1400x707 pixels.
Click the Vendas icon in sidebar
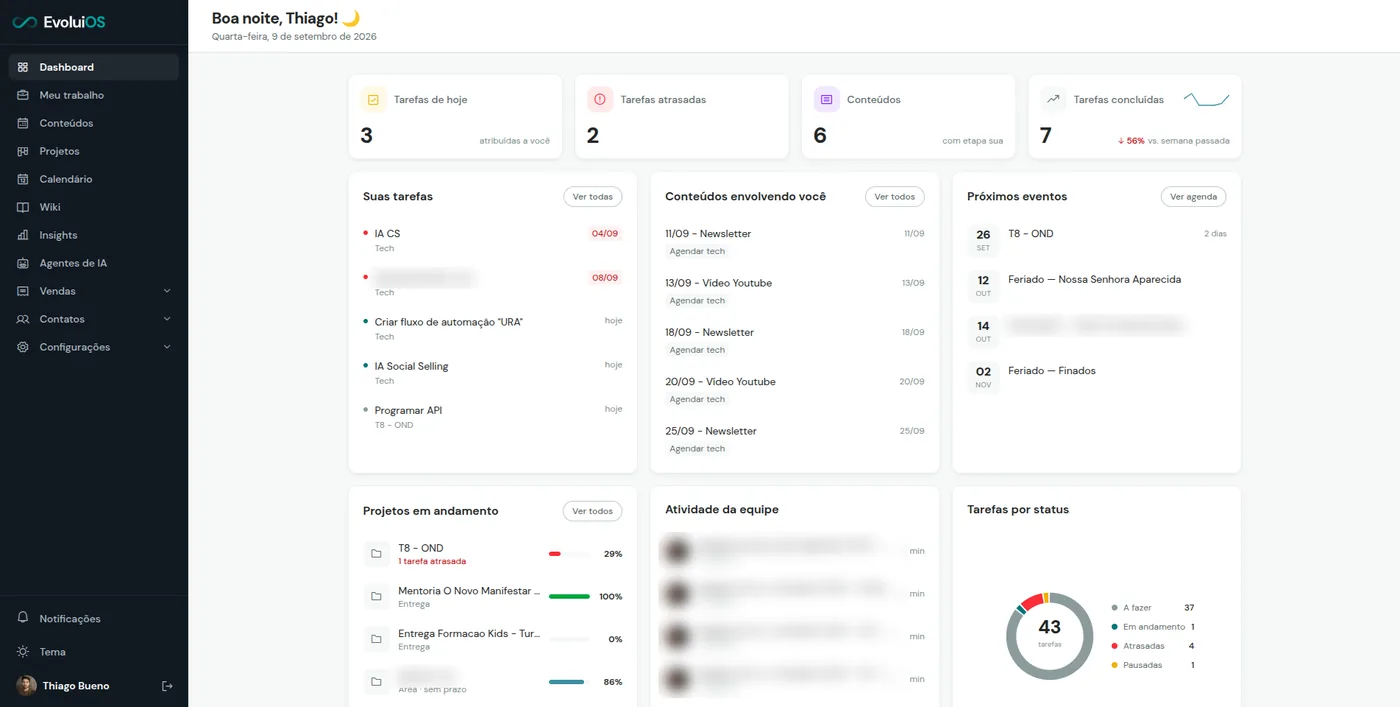pyautogui.click(x=23, y=291)
